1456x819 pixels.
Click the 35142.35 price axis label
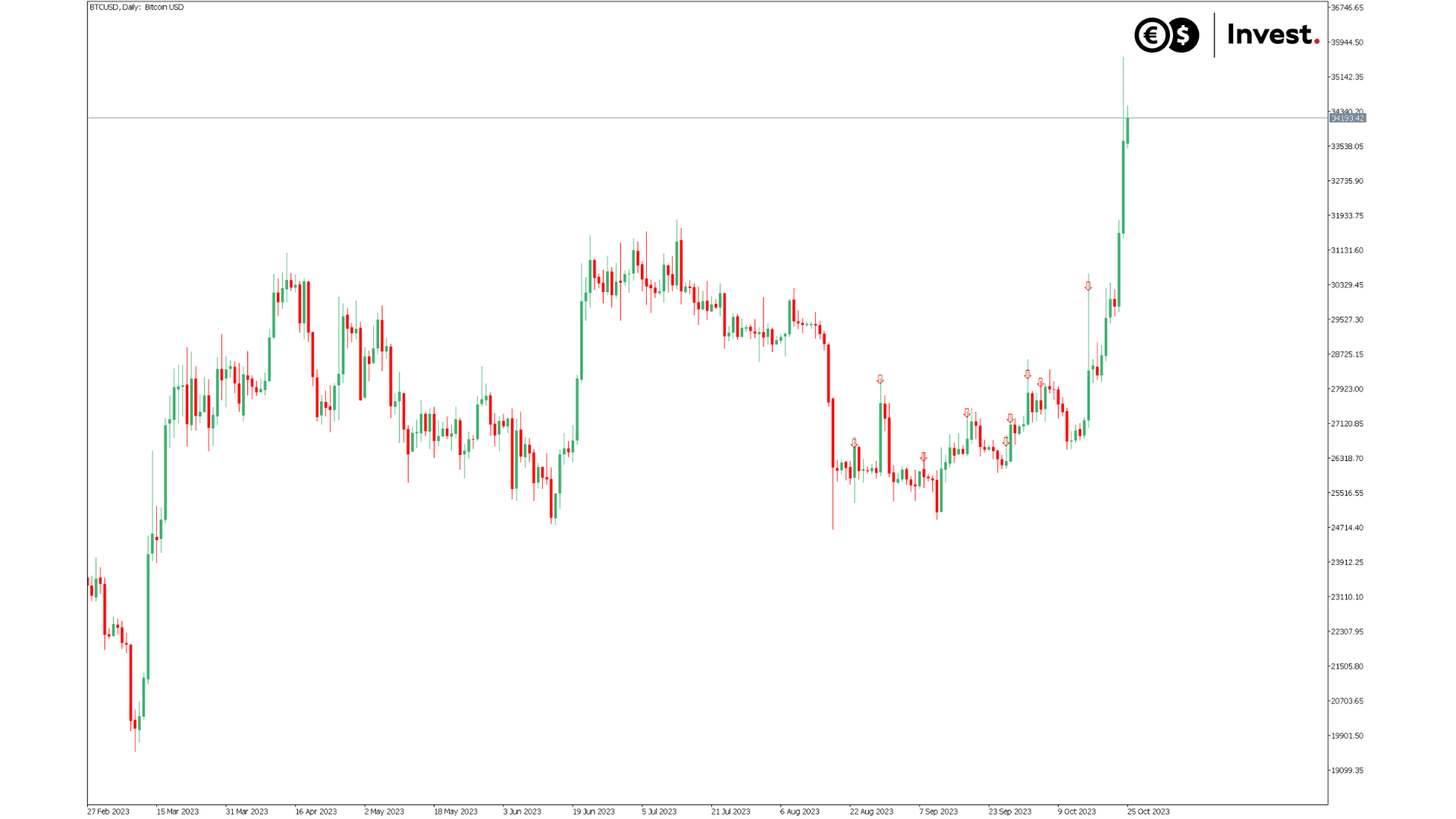click(x=1347, y=77)
